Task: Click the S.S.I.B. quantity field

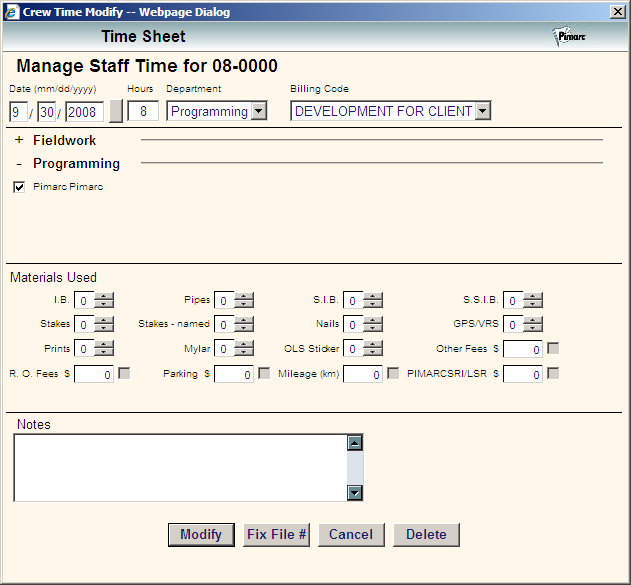Action: 513,300
